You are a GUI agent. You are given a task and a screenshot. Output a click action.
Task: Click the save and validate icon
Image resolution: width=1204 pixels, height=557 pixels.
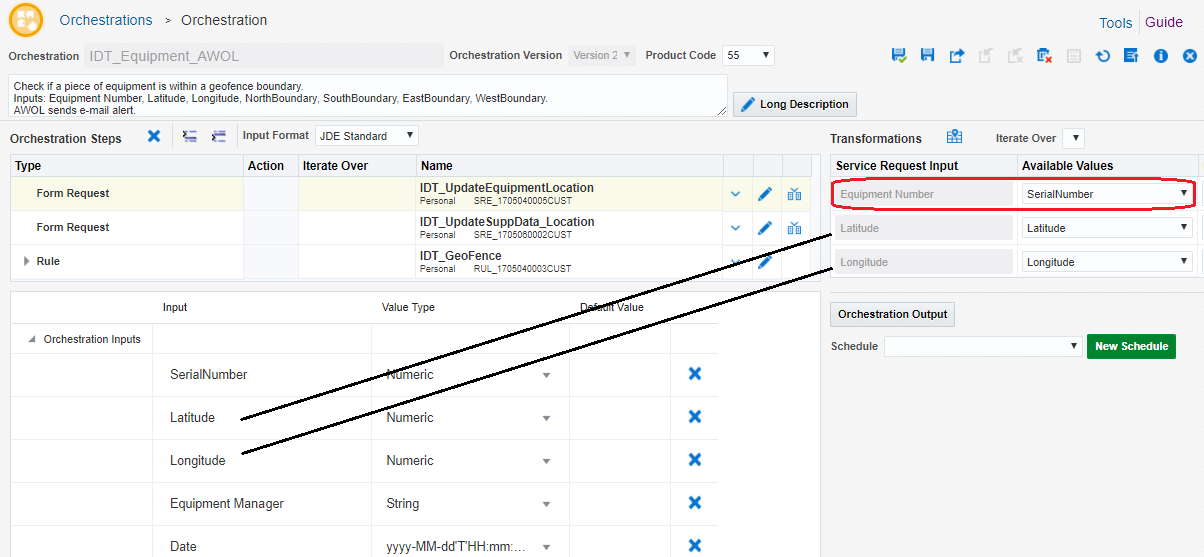[x=898, y=56]
